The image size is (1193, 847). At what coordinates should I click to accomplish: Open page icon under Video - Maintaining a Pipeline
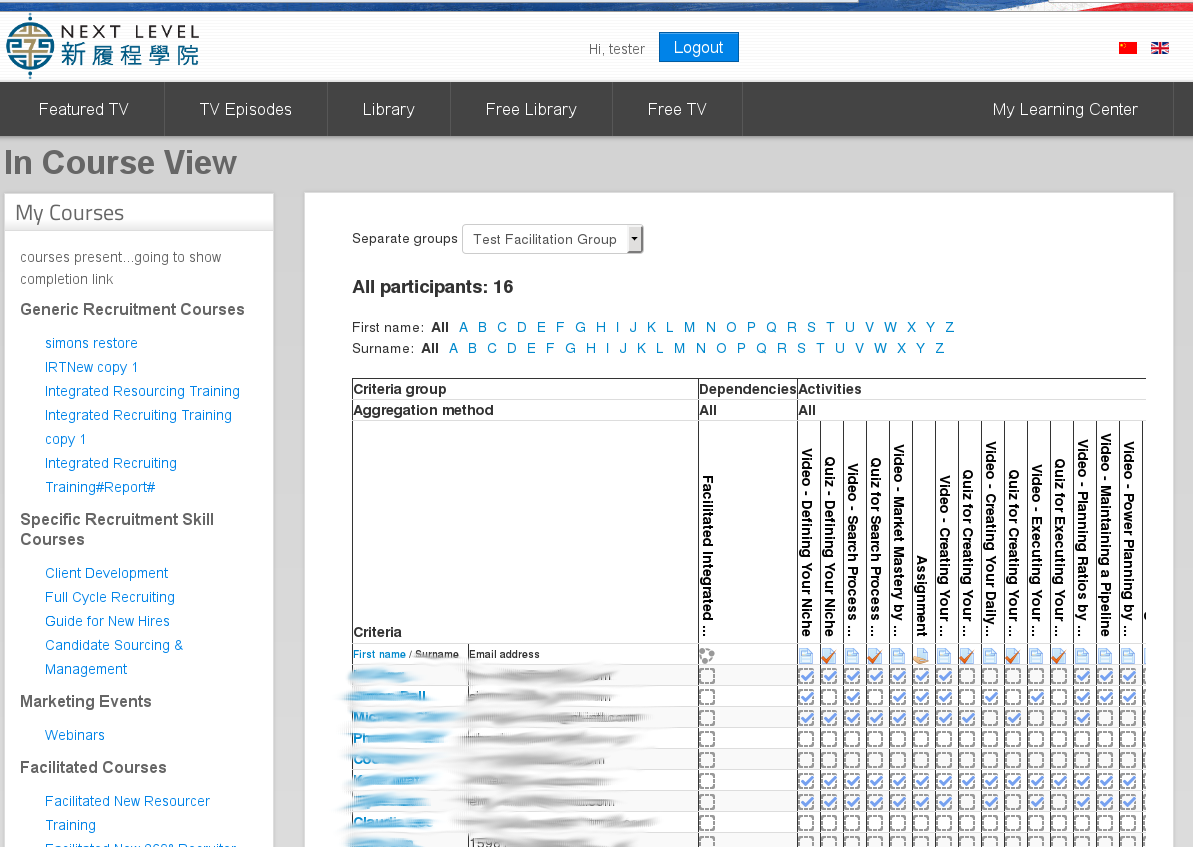(1105, 656)
